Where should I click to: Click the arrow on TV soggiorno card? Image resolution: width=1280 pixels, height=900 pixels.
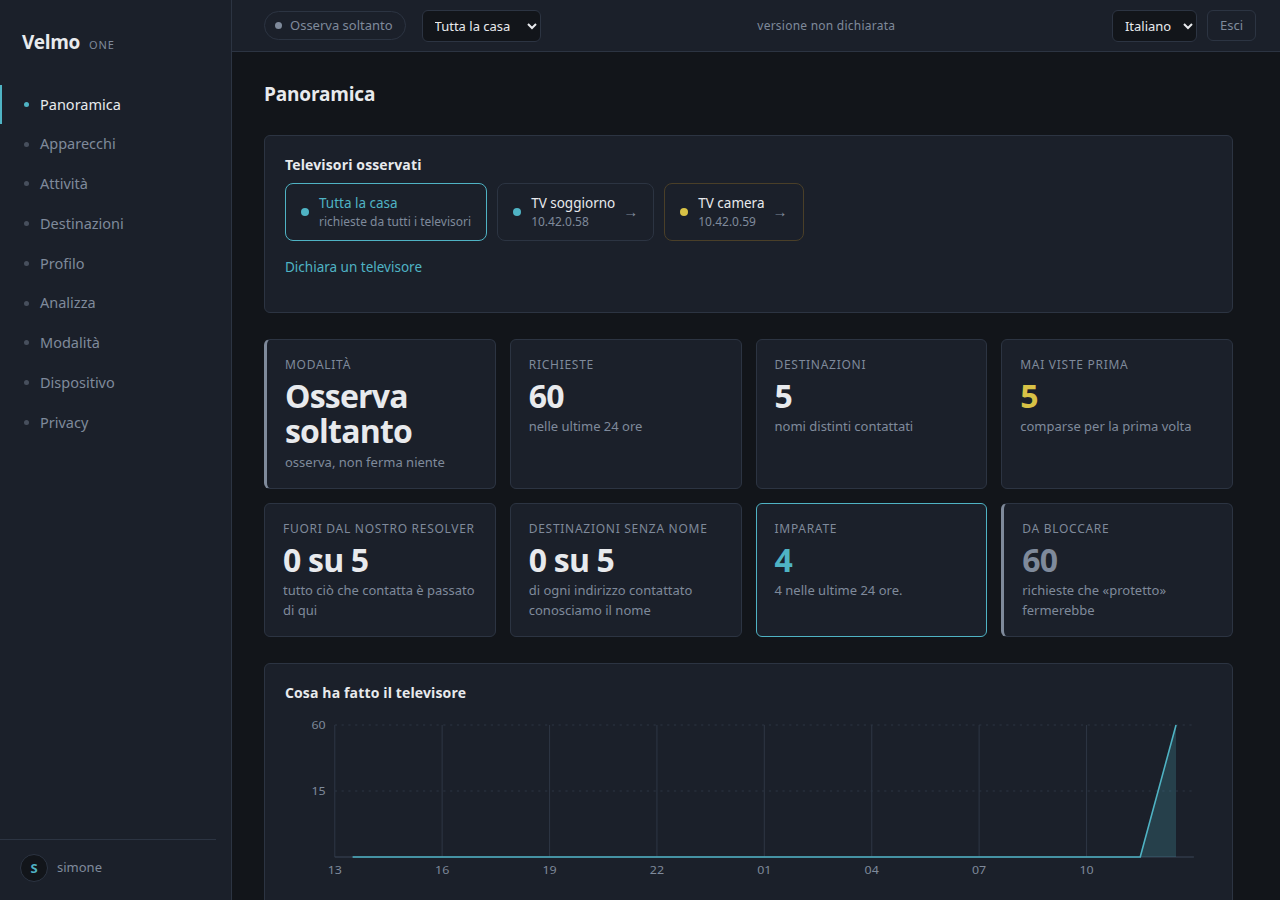pyautogui.click(x=631, y=213)
